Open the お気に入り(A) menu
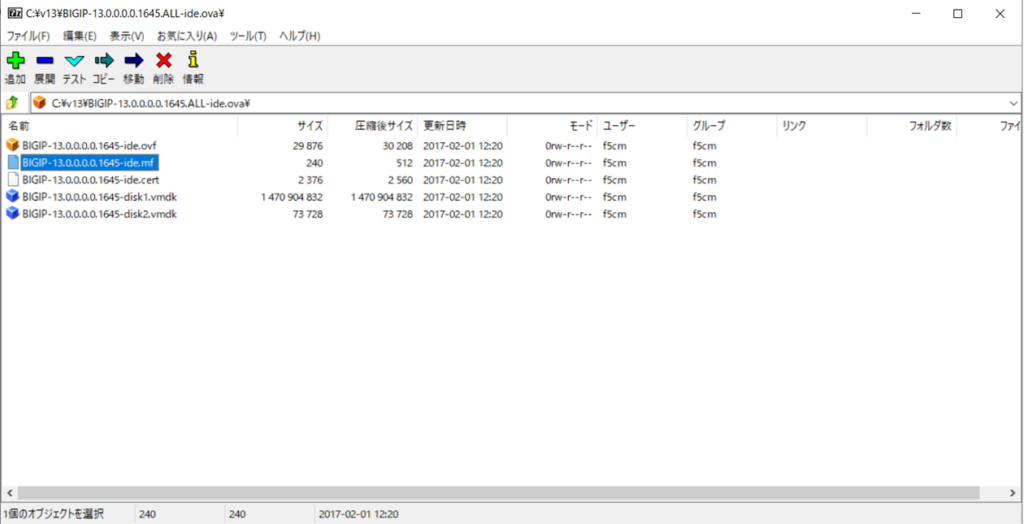Image resolution: width=1024 pixels, height=524 pixels. tap(187, 36)
